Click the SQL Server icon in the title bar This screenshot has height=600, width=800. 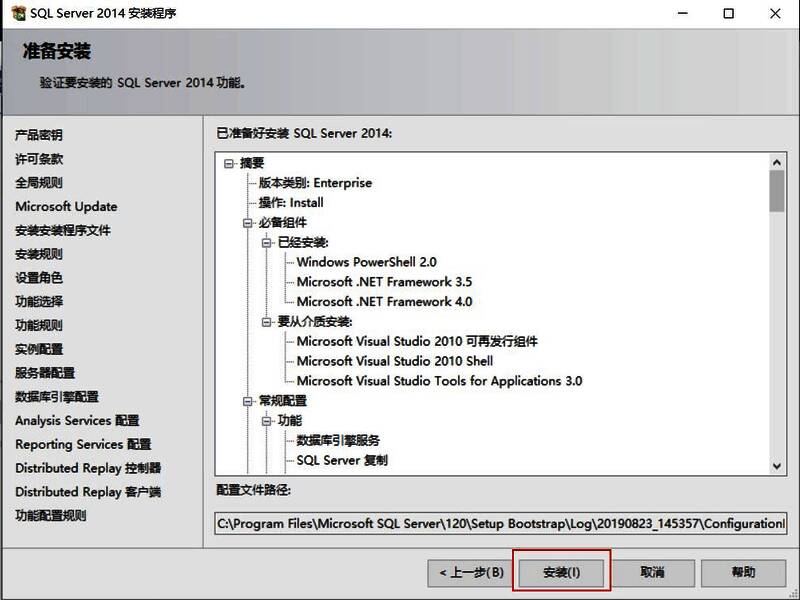(x=18, y=14)
